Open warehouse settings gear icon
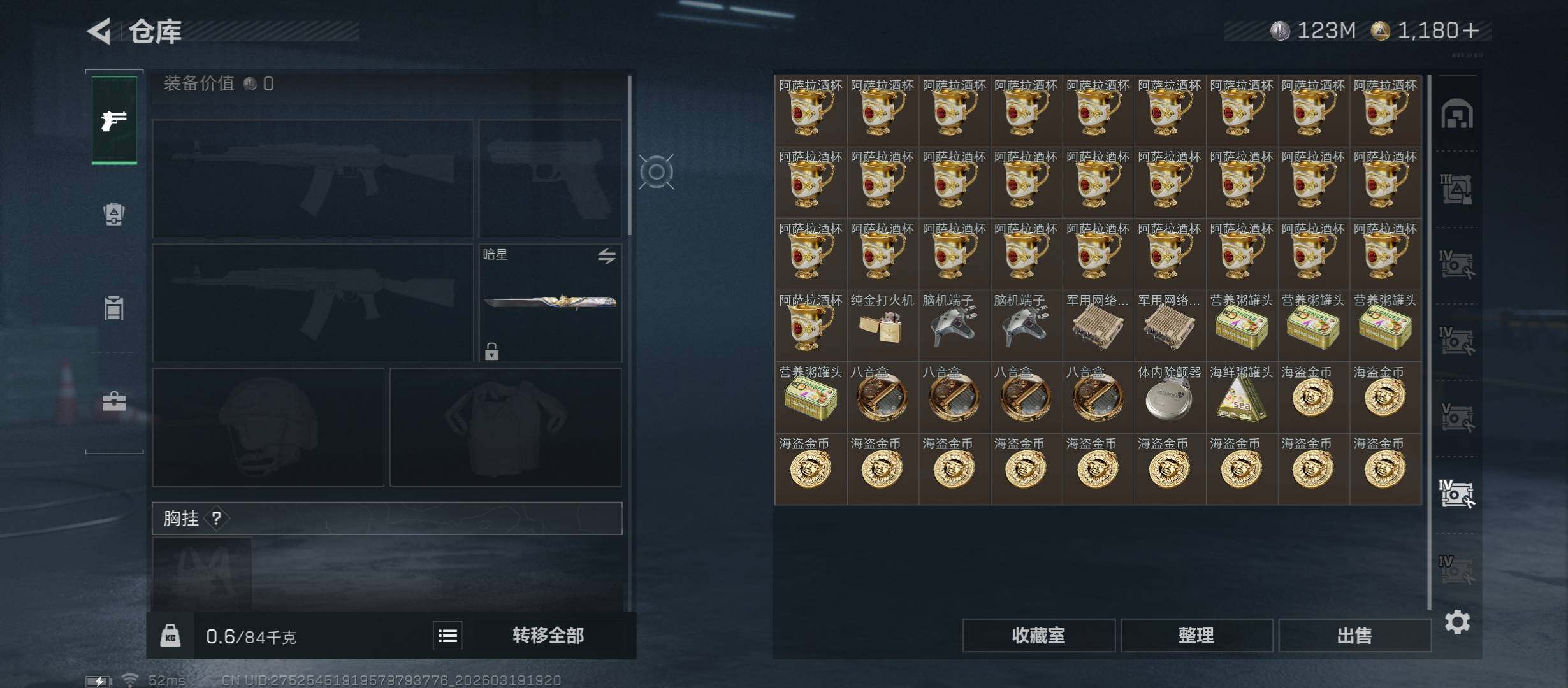1568x688 pixels. click(x=1457, y=622)
